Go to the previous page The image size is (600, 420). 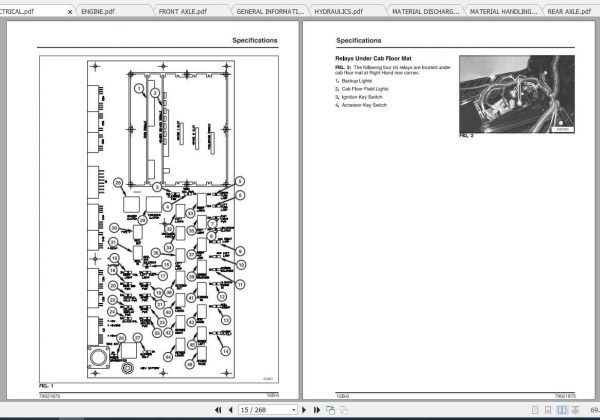[x=230, y=410]
